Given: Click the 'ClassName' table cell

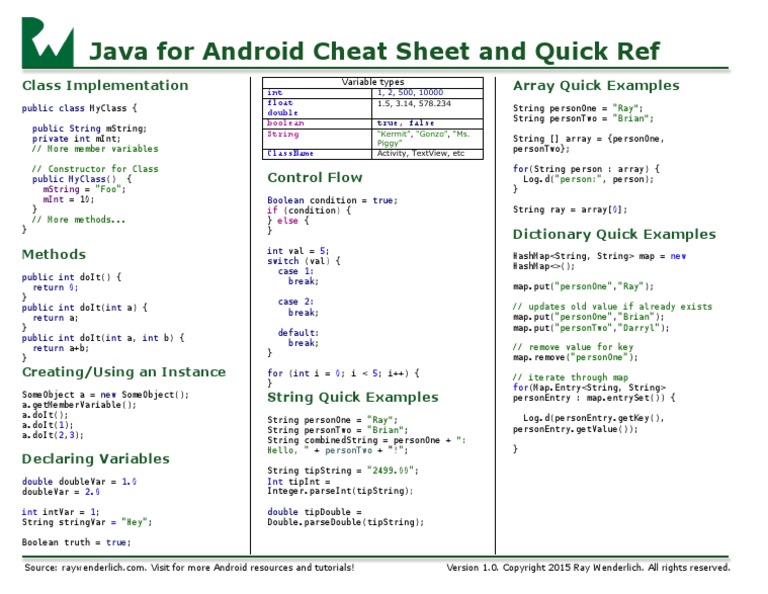Looking at the screenshot, I should (x=317, y=154).
